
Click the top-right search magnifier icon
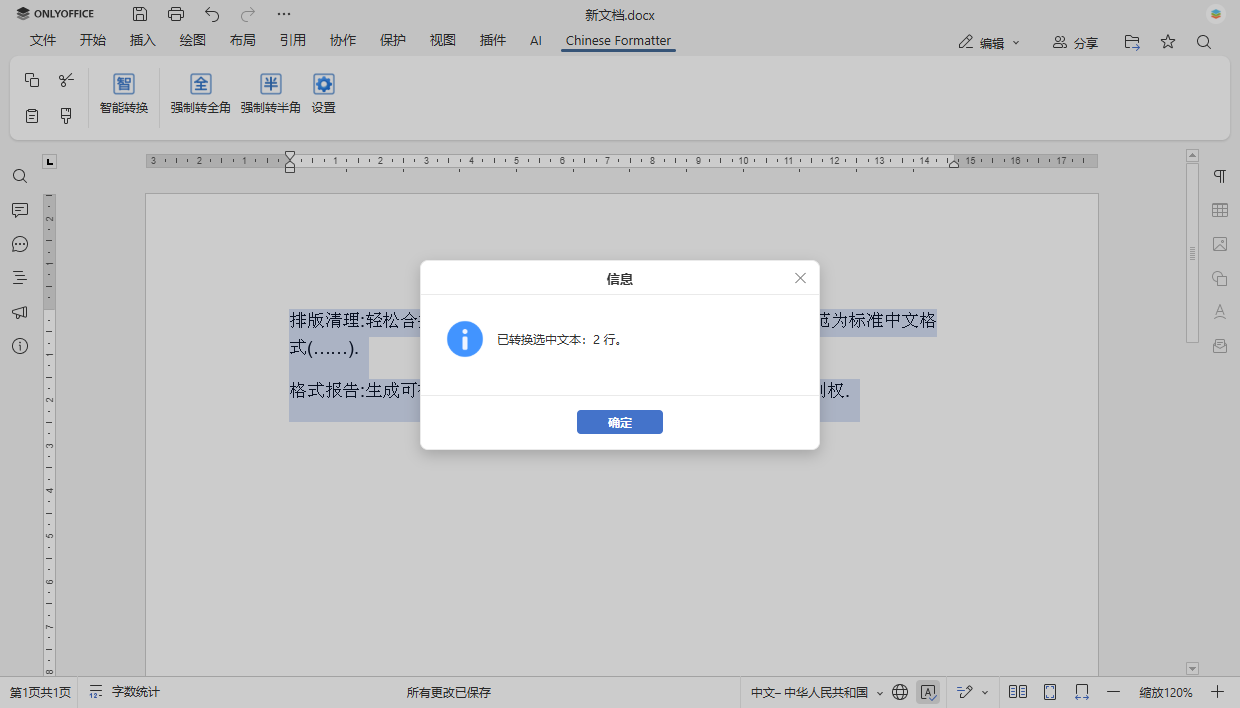(x=1204, y=42)
